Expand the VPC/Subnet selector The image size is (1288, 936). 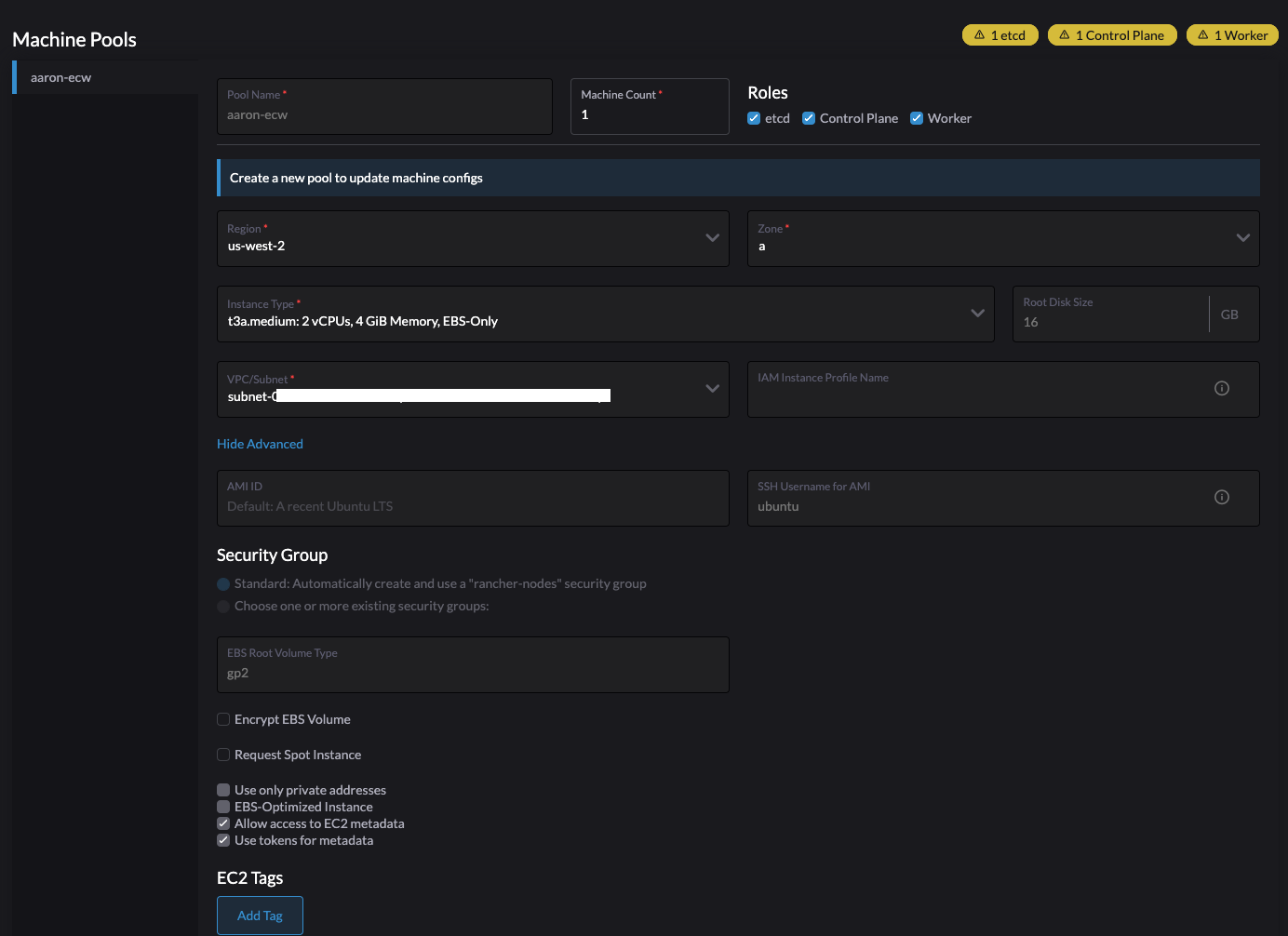[712, 389]
